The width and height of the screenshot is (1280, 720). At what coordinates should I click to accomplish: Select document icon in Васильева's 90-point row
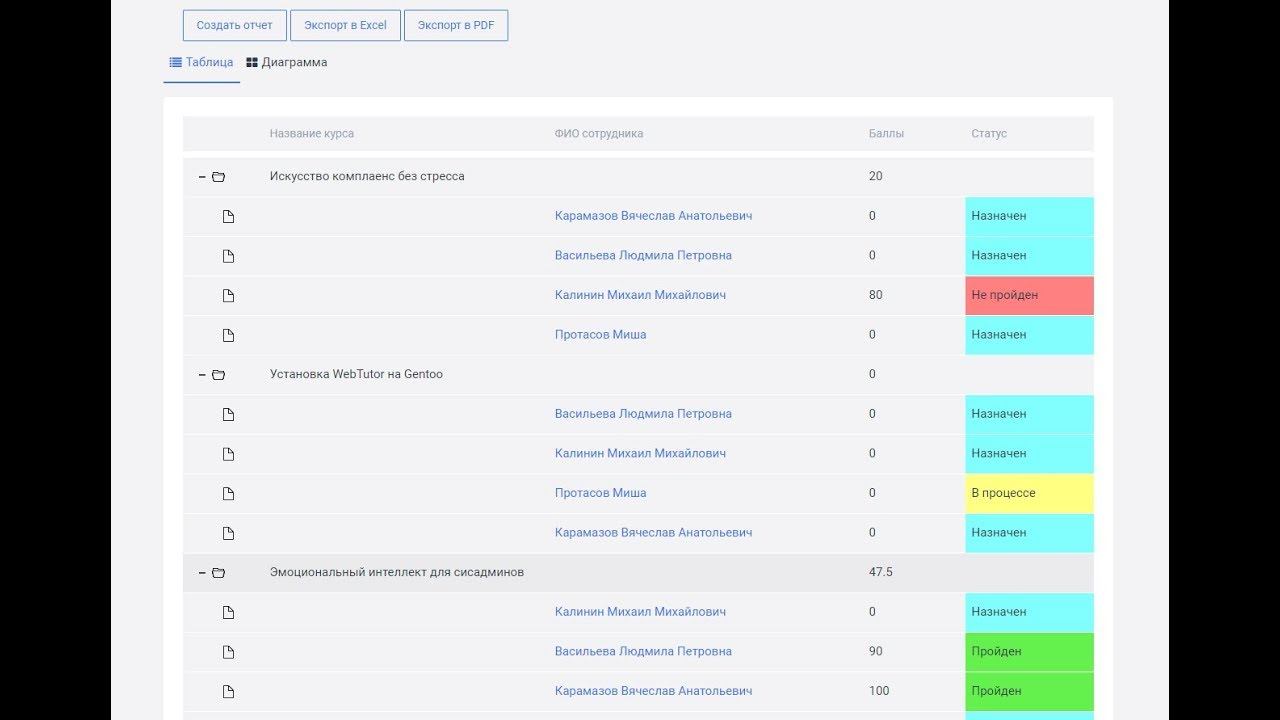[228, 652]
